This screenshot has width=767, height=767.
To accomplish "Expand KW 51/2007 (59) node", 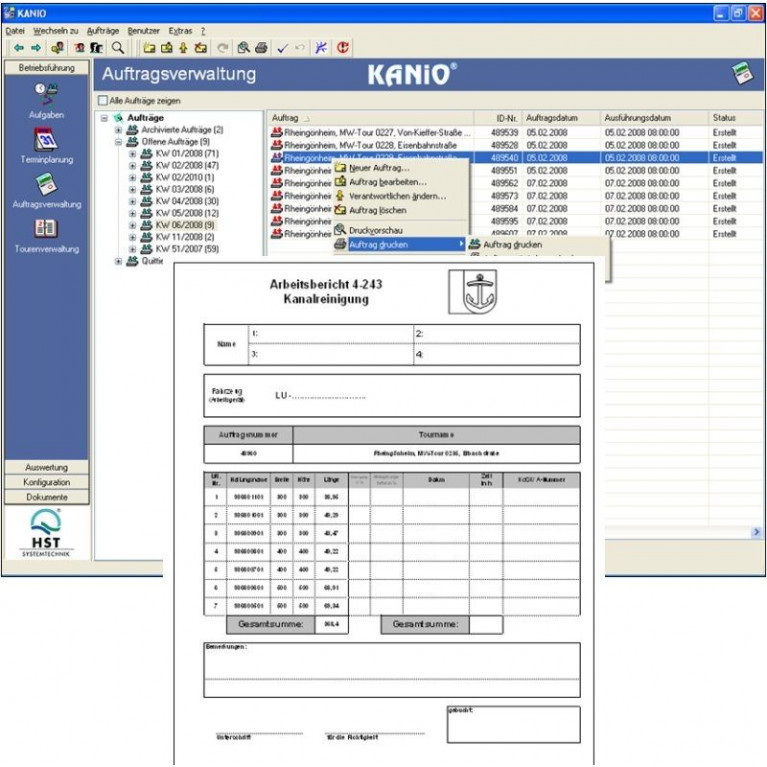I will tap(132, 249).
